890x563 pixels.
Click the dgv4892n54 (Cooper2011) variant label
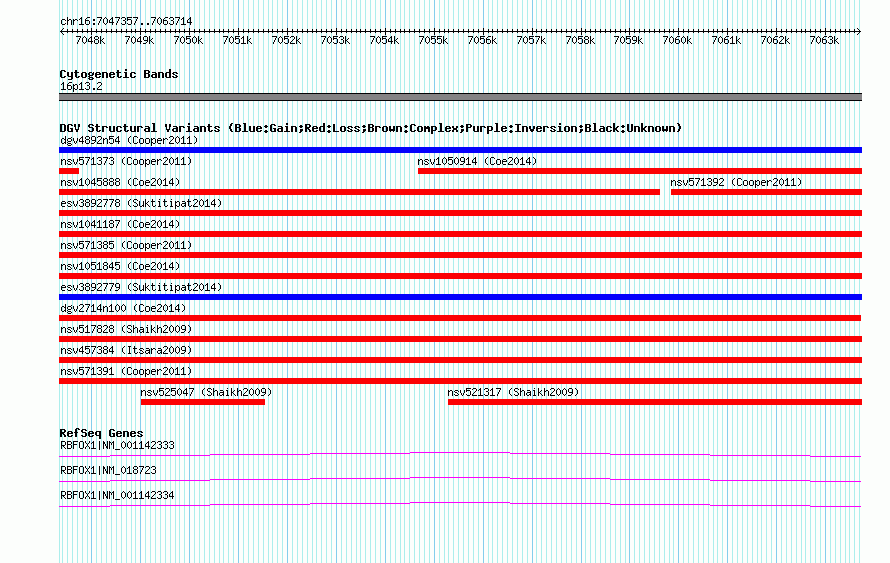pyautogui.click(x=129, y=140)
